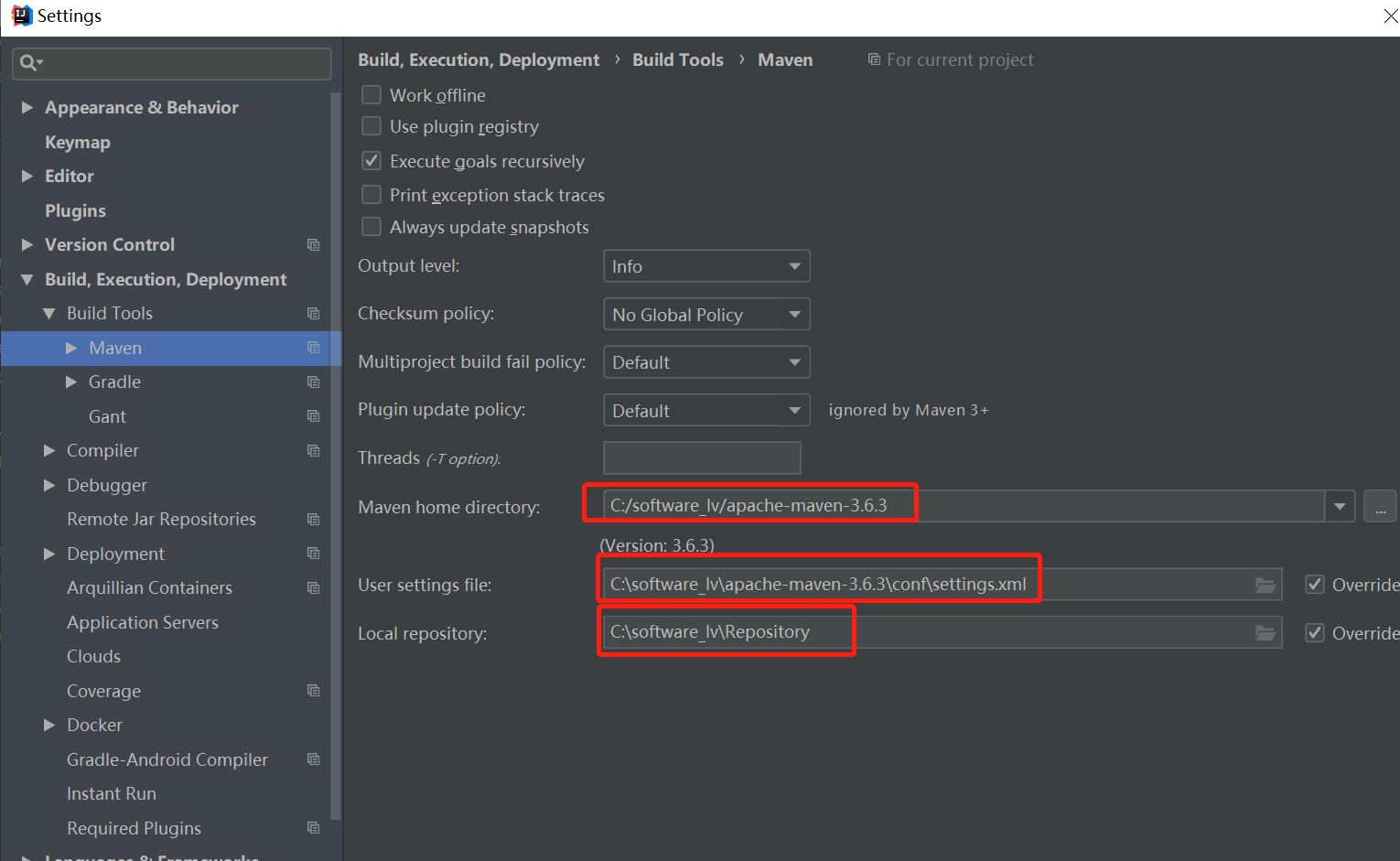Click Build Tools breadcrumb

(x=678, y=59)
